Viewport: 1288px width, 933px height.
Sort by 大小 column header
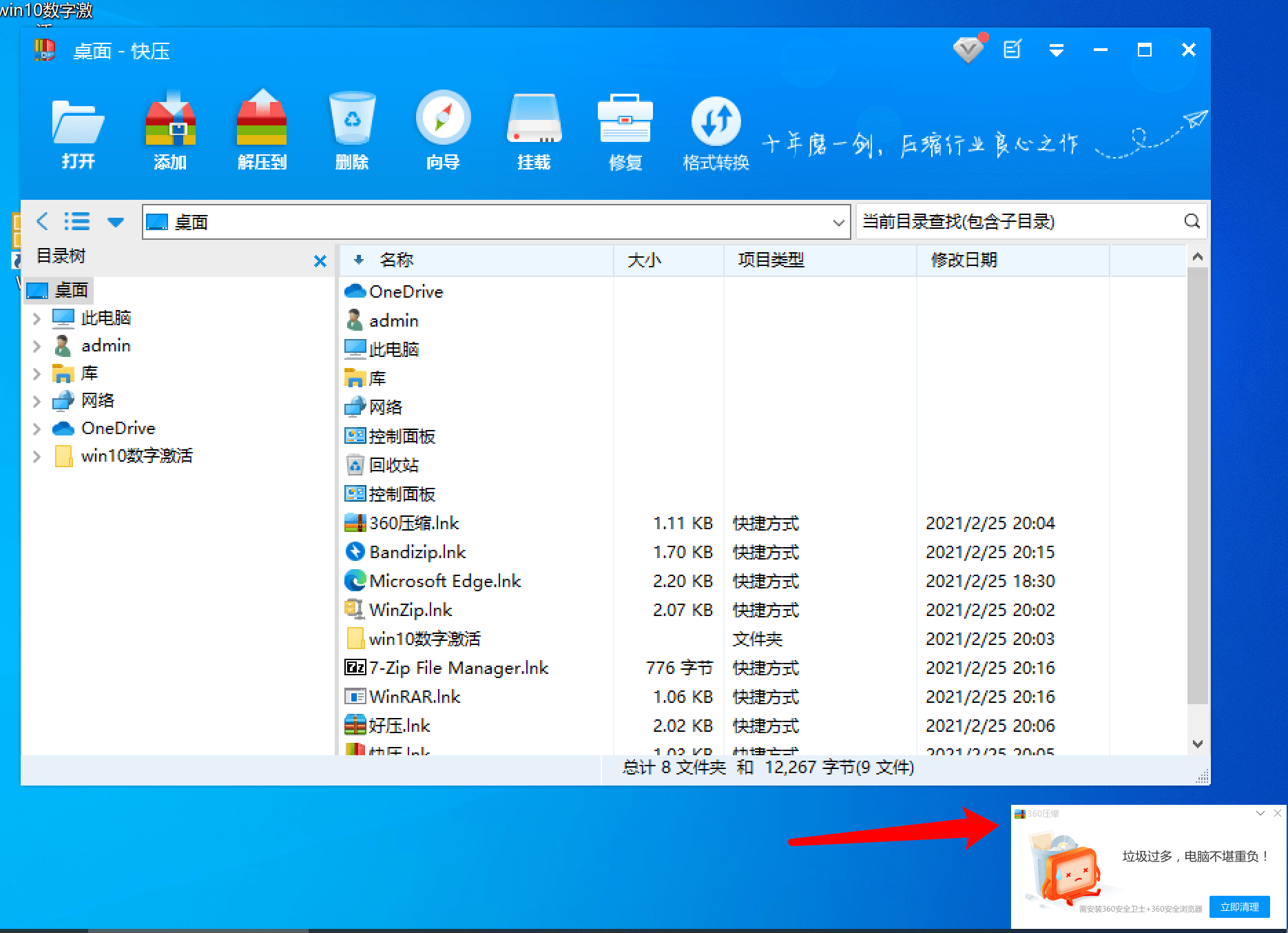point(668,260)
